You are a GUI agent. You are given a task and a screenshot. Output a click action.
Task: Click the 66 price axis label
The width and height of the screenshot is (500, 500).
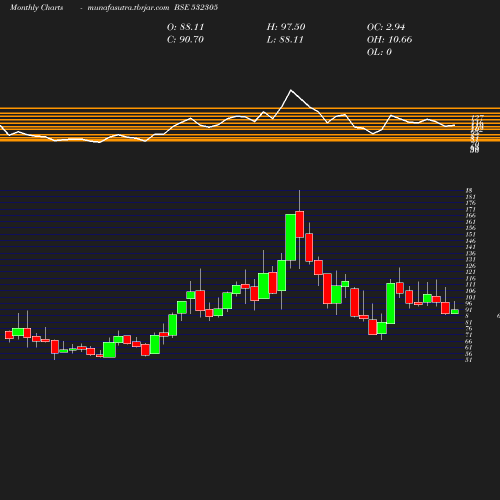[x=469, y=341]
